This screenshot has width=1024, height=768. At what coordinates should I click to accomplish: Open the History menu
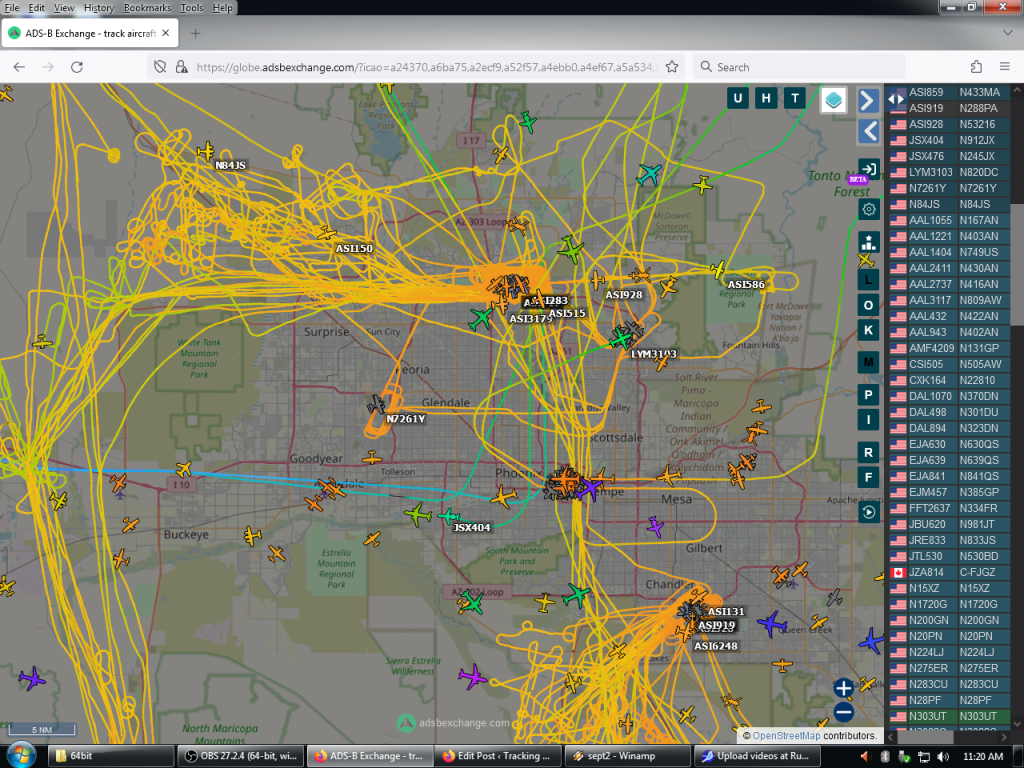[99, 8]
